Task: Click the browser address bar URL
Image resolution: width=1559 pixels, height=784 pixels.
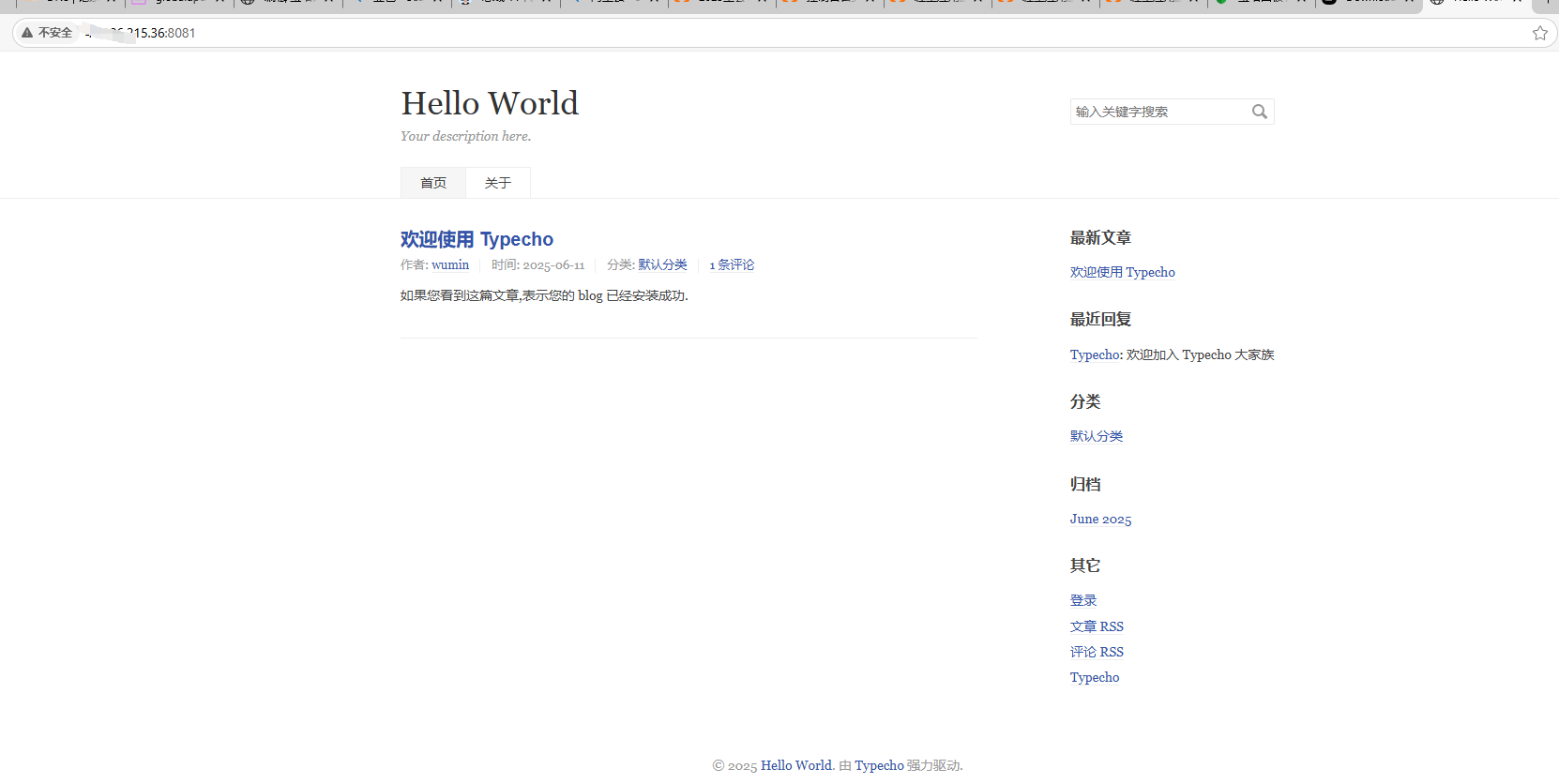Action: tap(141, 33)
